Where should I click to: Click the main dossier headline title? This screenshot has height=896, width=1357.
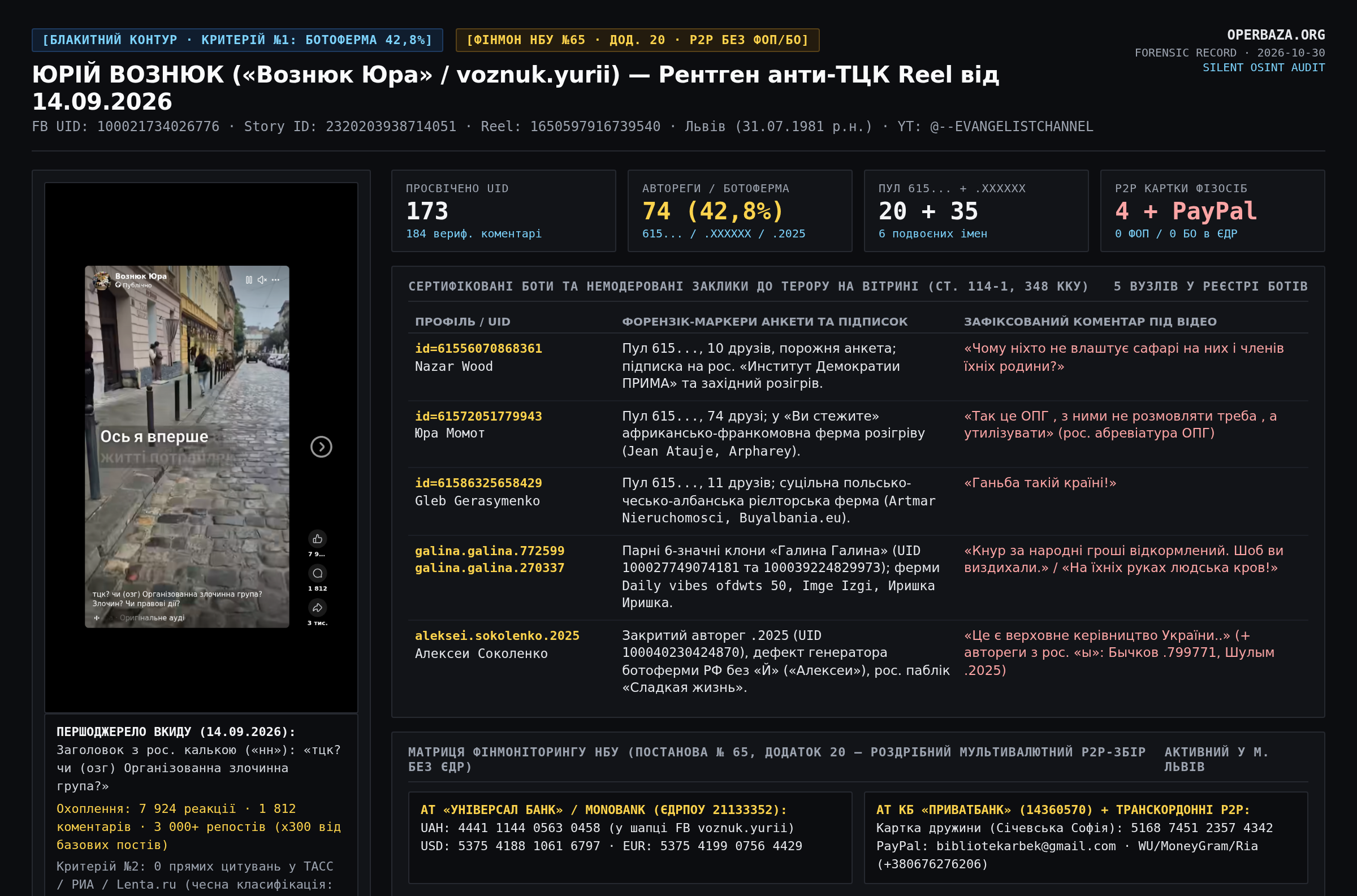click(515, 88)
